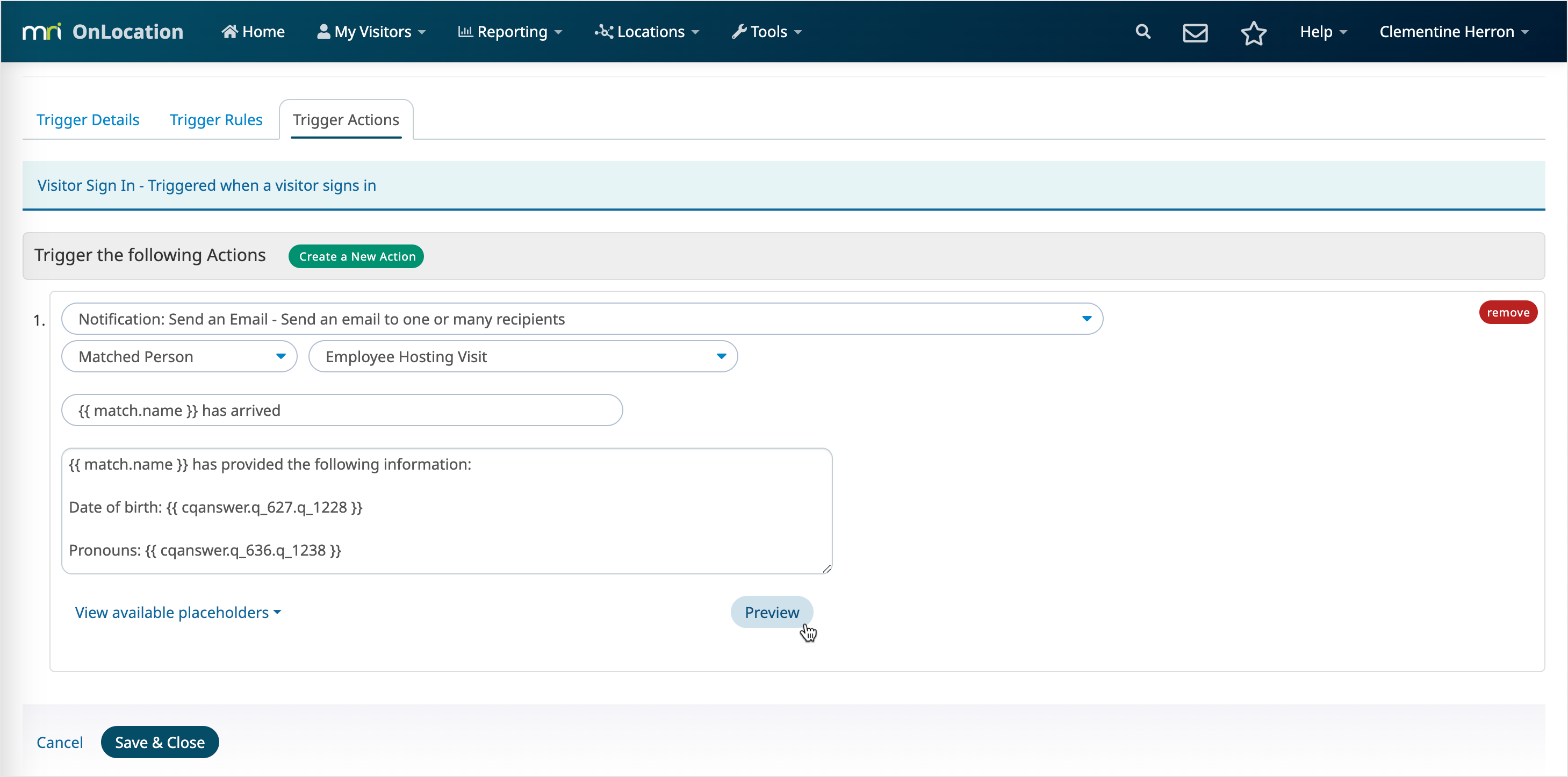Screen dimensions: 1568x777
Task: Expand the Help dropdown
Action: coord(1322,32)
